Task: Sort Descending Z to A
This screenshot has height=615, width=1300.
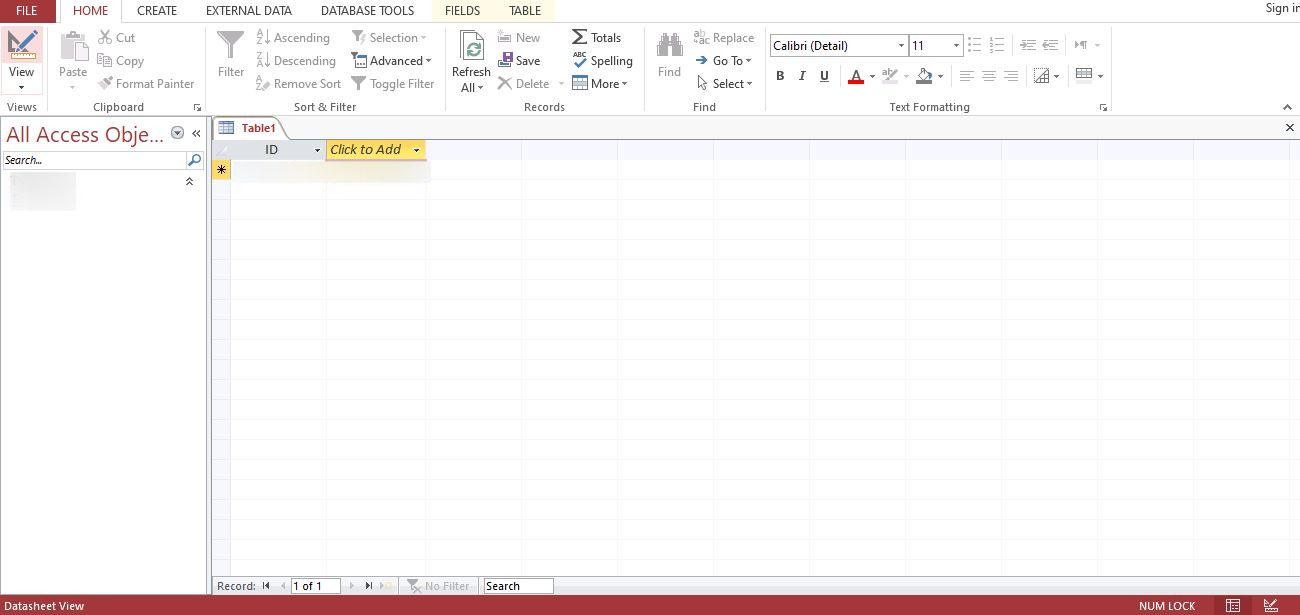Action: coord(296,60)
